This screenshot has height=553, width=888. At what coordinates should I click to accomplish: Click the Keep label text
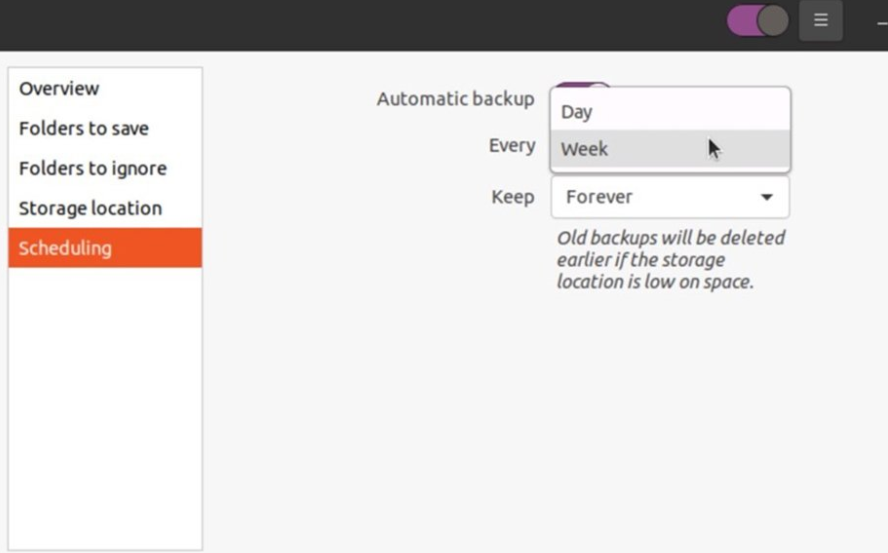pos(513,197)
